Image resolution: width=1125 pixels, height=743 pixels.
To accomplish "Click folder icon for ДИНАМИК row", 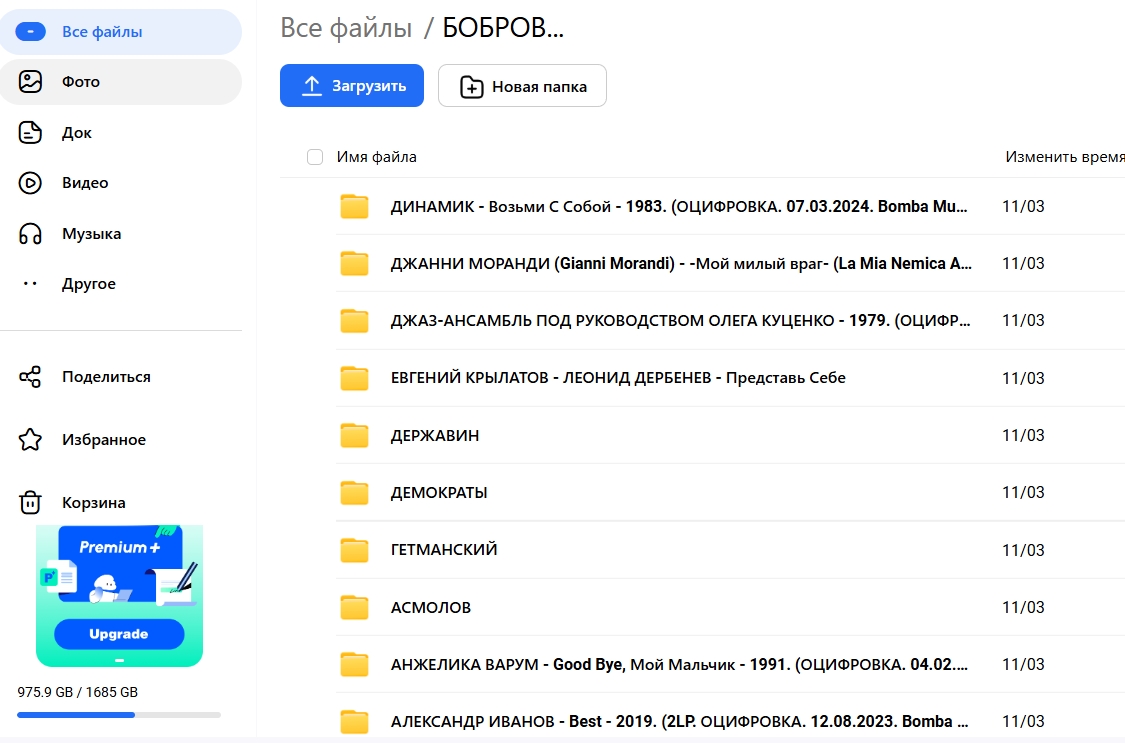I will [354, 207].
